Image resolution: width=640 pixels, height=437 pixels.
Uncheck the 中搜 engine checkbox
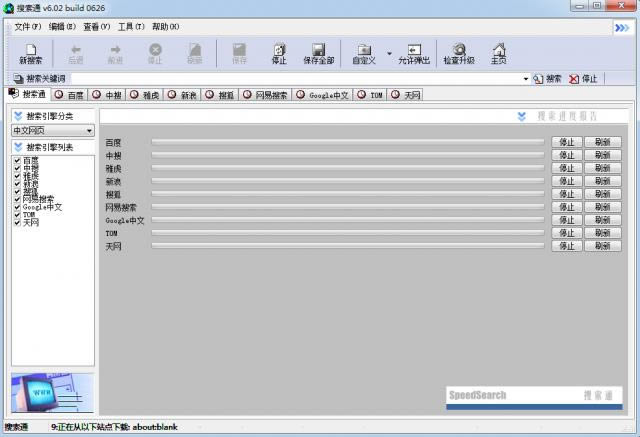click(17, 168)
